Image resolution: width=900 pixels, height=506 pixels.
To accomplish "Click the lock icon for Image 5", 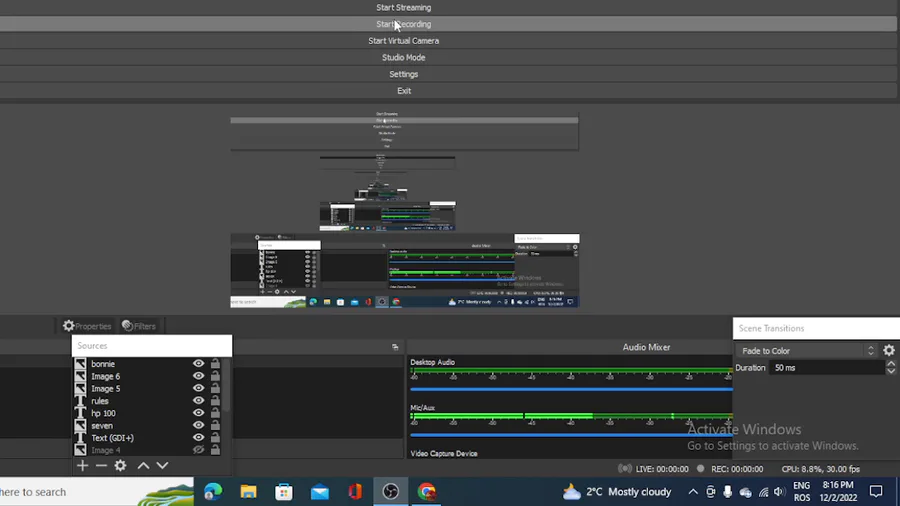I will pyautogui.click(x=215, y=388).
